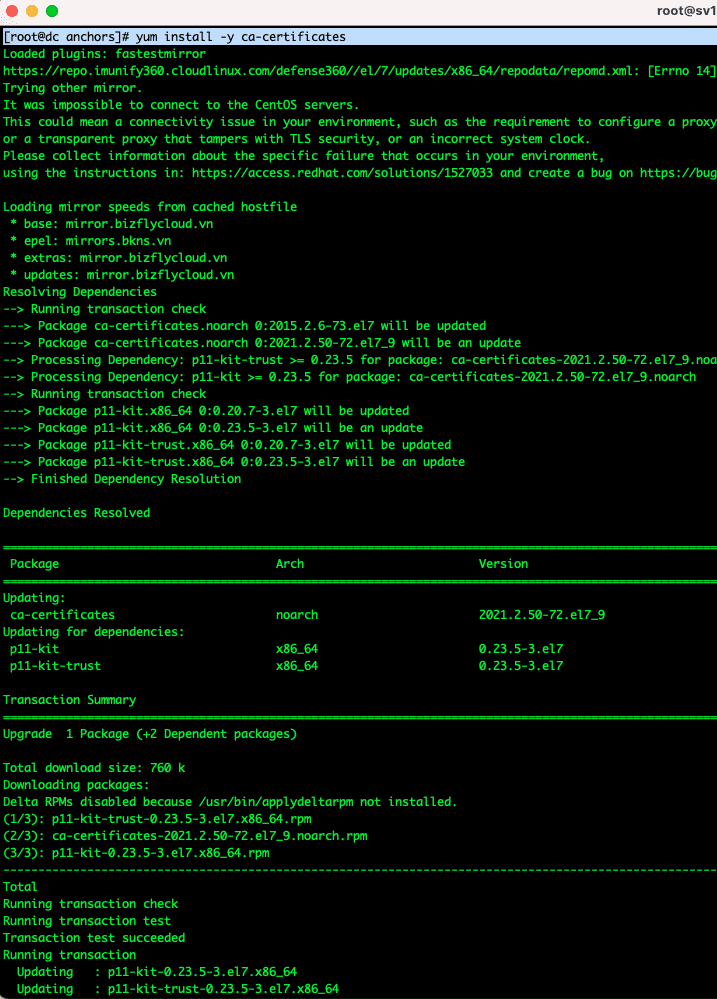Screen dimensions: 717x999
Task: Close the terminal window with red button
Action: tap(13, 11)
